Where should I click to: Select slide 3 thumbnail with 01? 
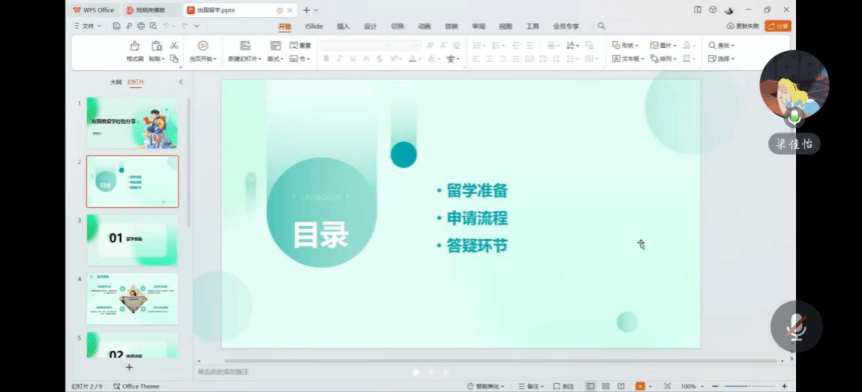[x=132, y=240]
